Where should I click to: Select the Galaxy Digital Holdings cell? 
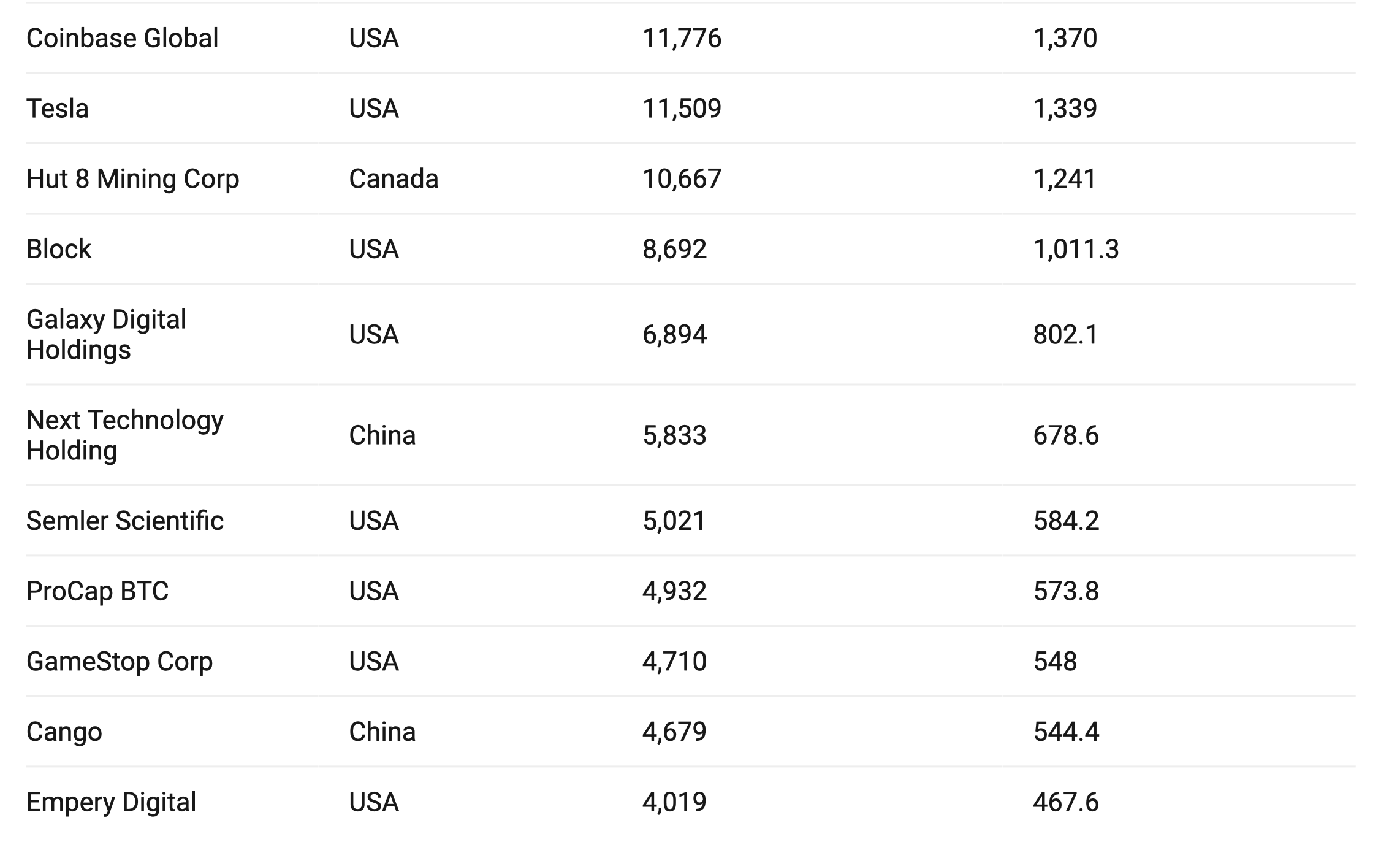click(106, 334)
